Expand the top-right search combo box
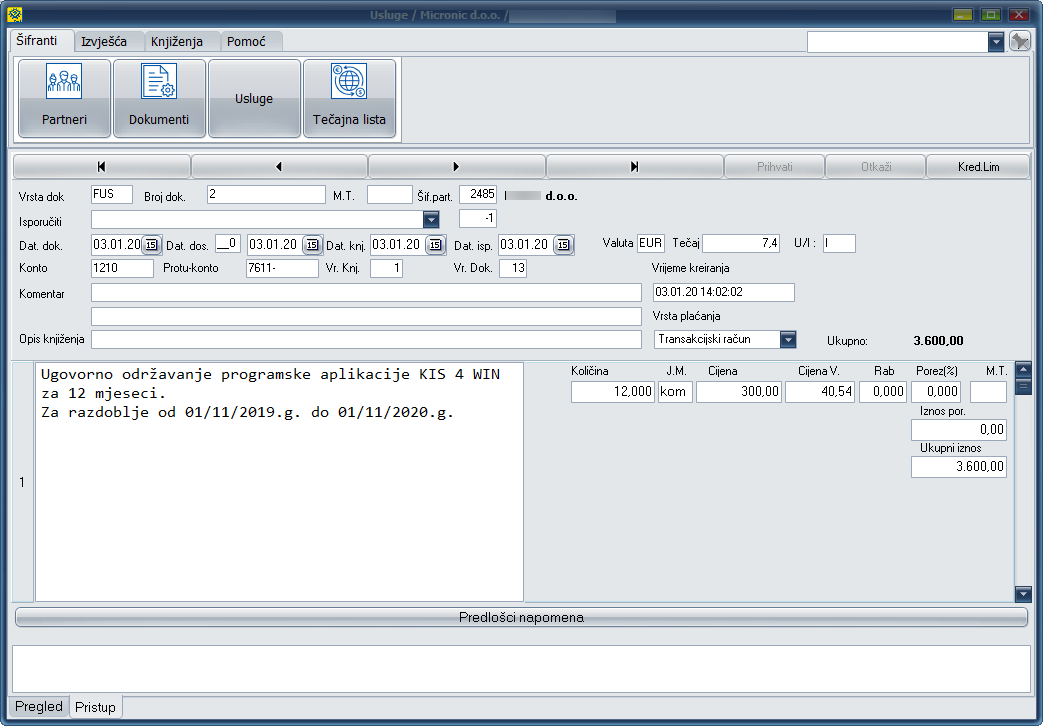This screenshot has width=1043, height=726. point(995,42)
